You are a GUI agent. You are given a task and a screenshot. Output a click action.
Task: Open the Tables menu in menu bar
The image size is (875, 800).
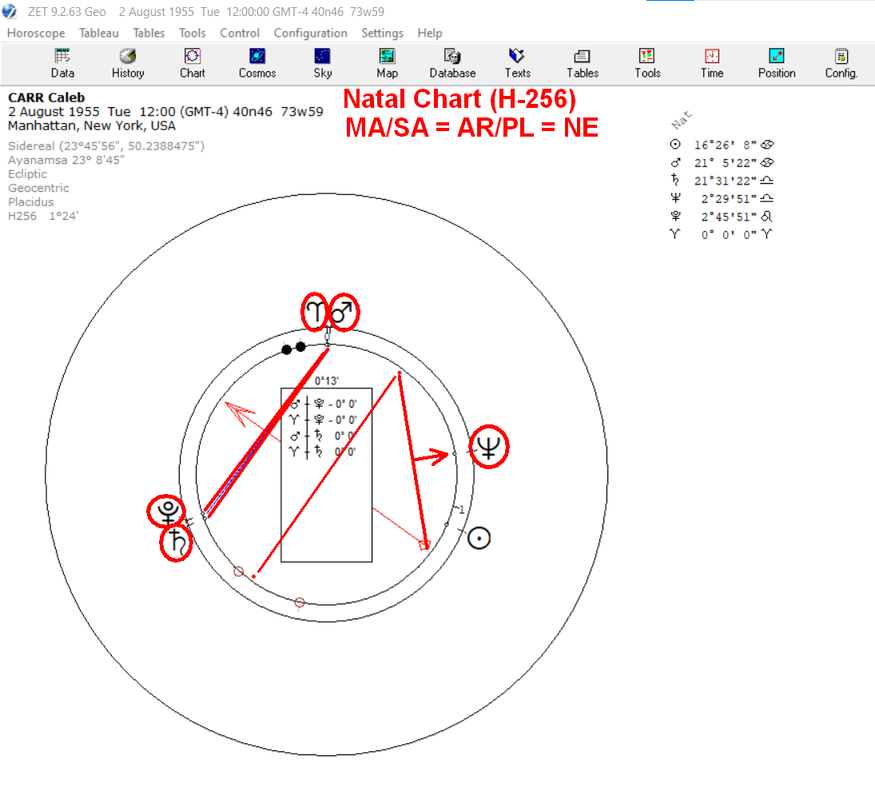pyautogui.click(x=148, y=33)
